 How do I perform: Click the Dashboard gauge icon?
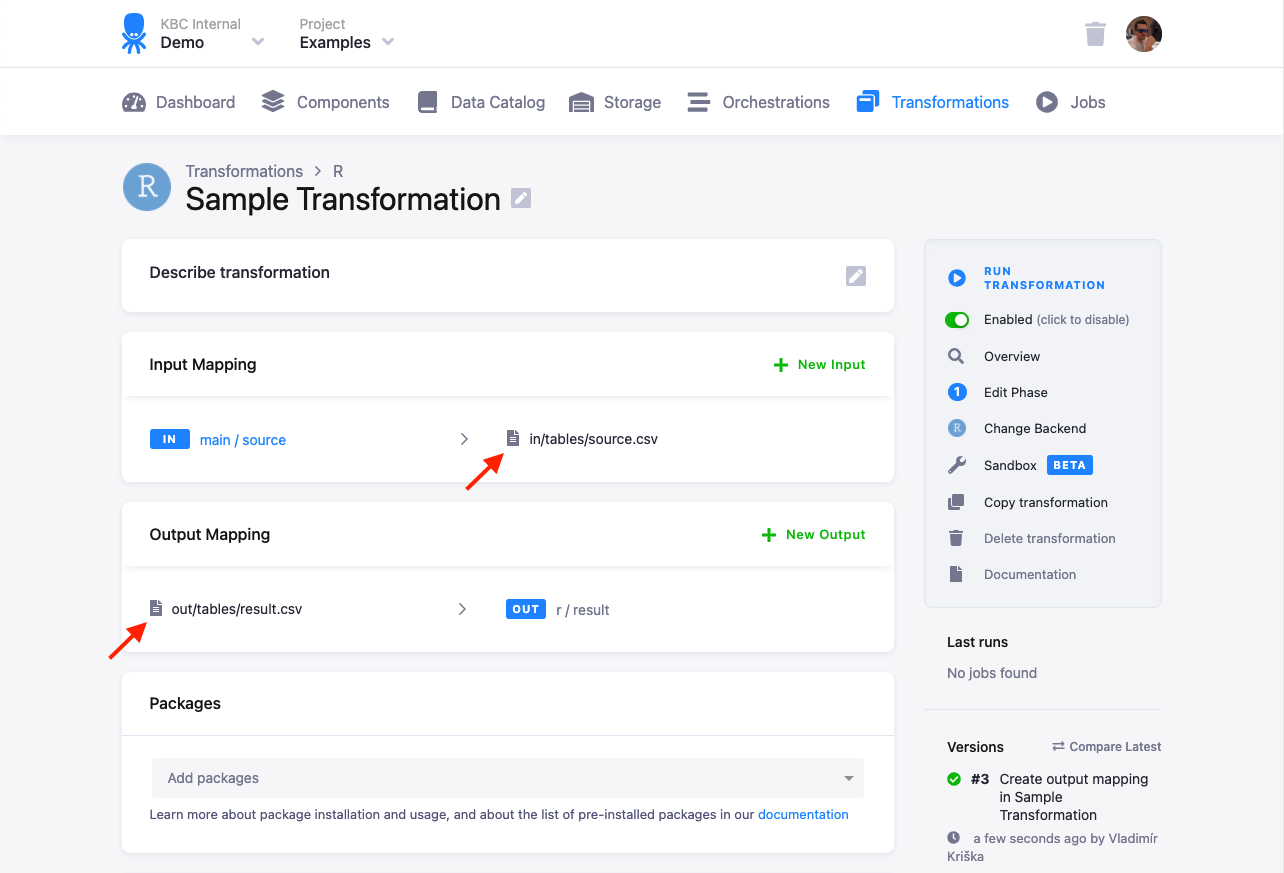click(x=134, y=102)
